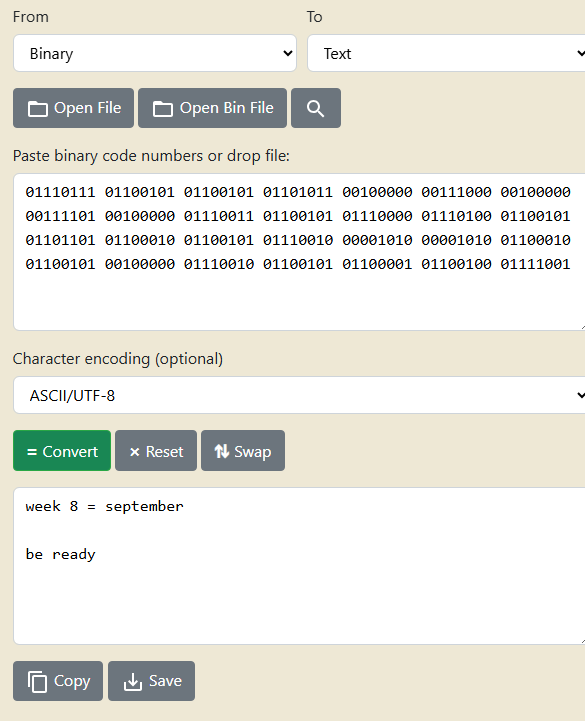585x721 pixels.
Task: Click the output text 'be ready'
Action: [x=60, y=555]
